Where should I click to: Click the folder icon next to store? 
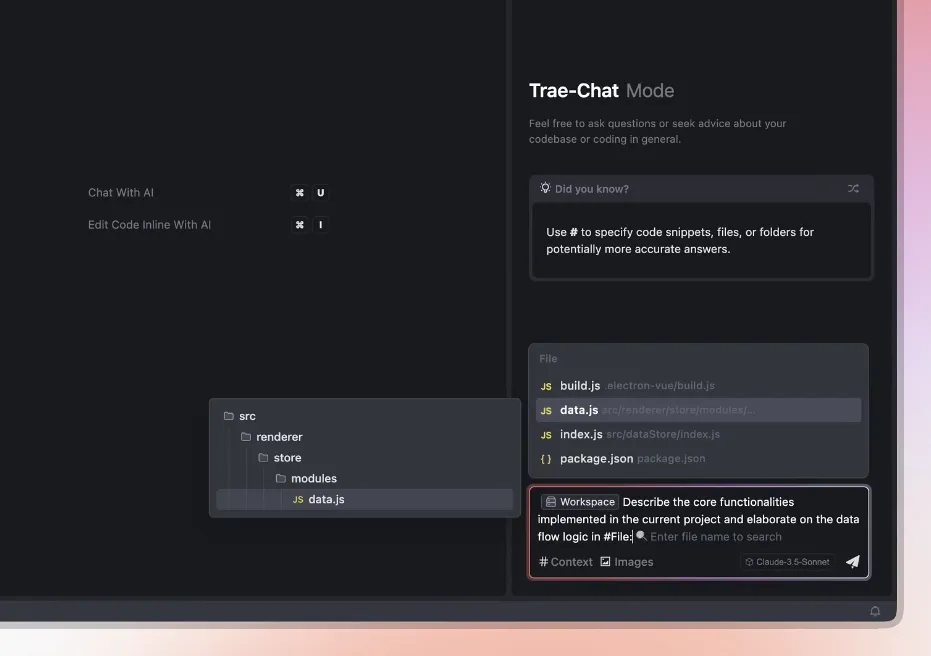click(x=263, y=457)
